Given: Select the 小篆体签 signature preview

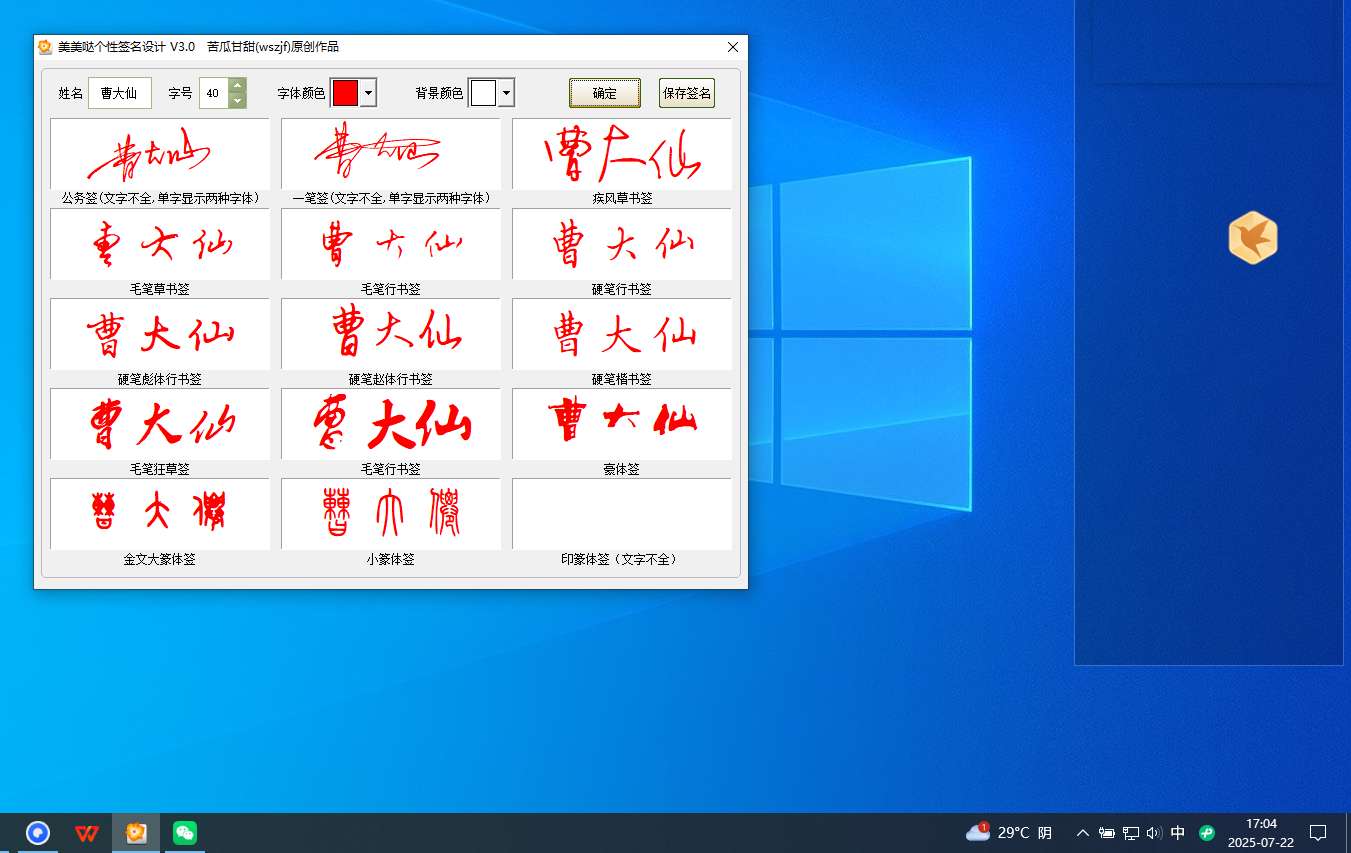Looking at the screenshot, I should coord(391,514).
